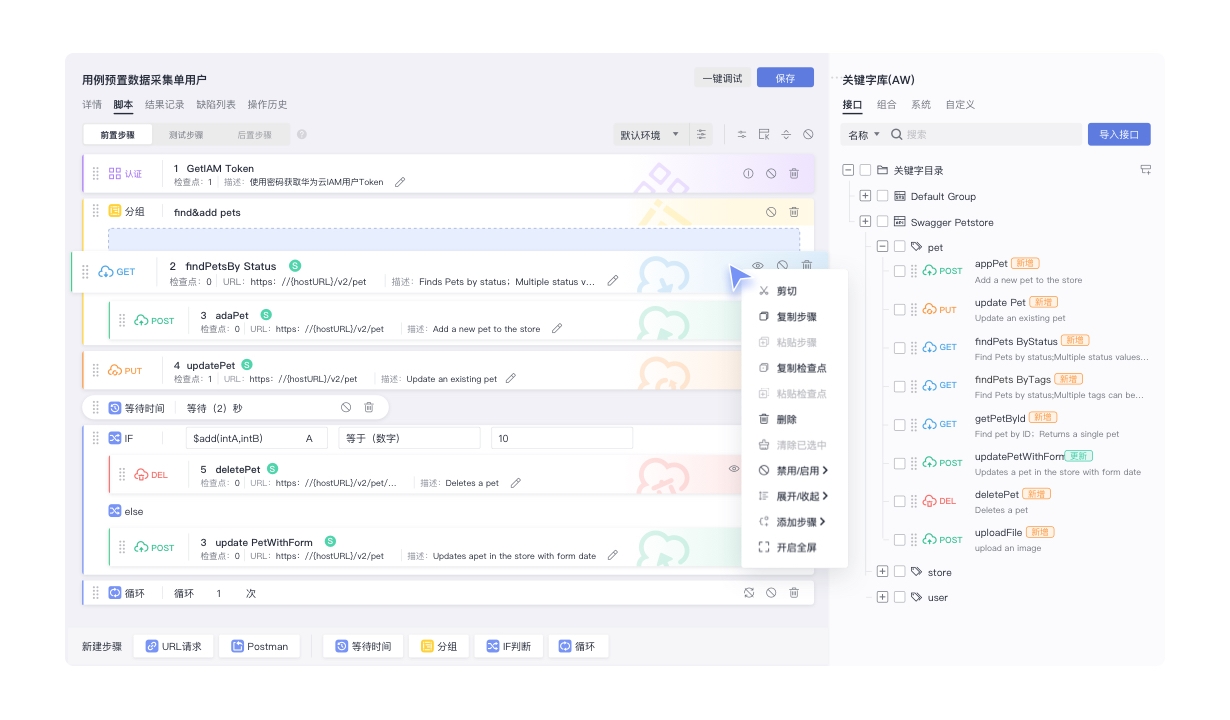Toggle eye icon on findPetsBy Status row

pos(758,266)
